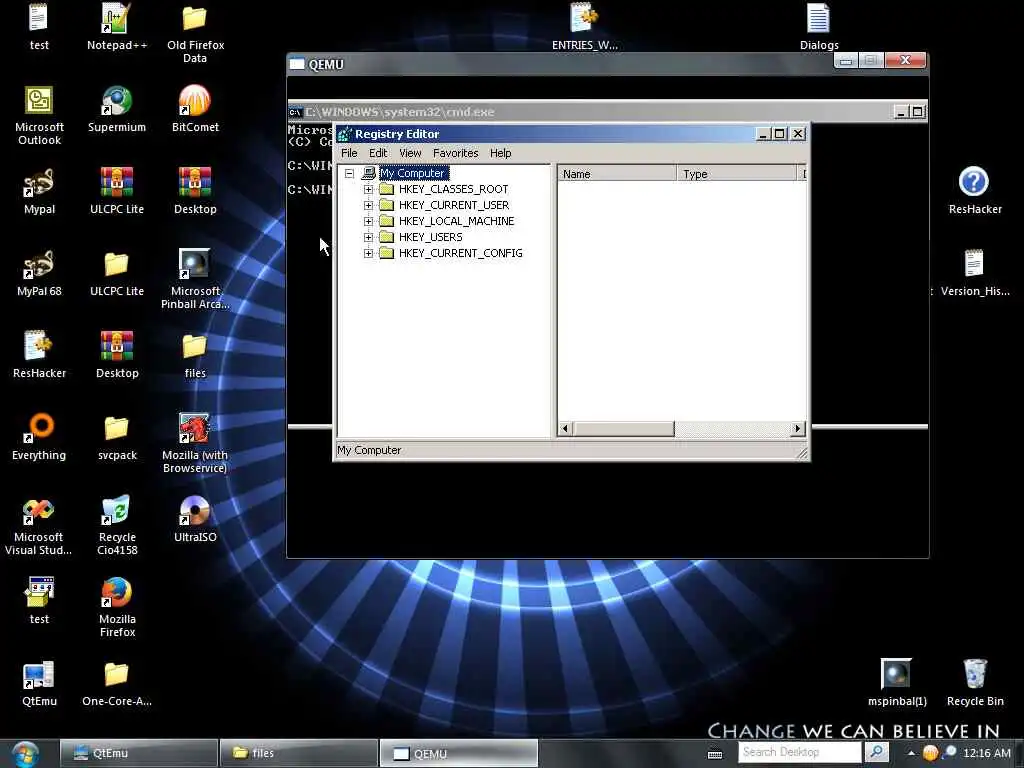Click the desktop search magnifier button
The image size is (1024, 768).
876,752
